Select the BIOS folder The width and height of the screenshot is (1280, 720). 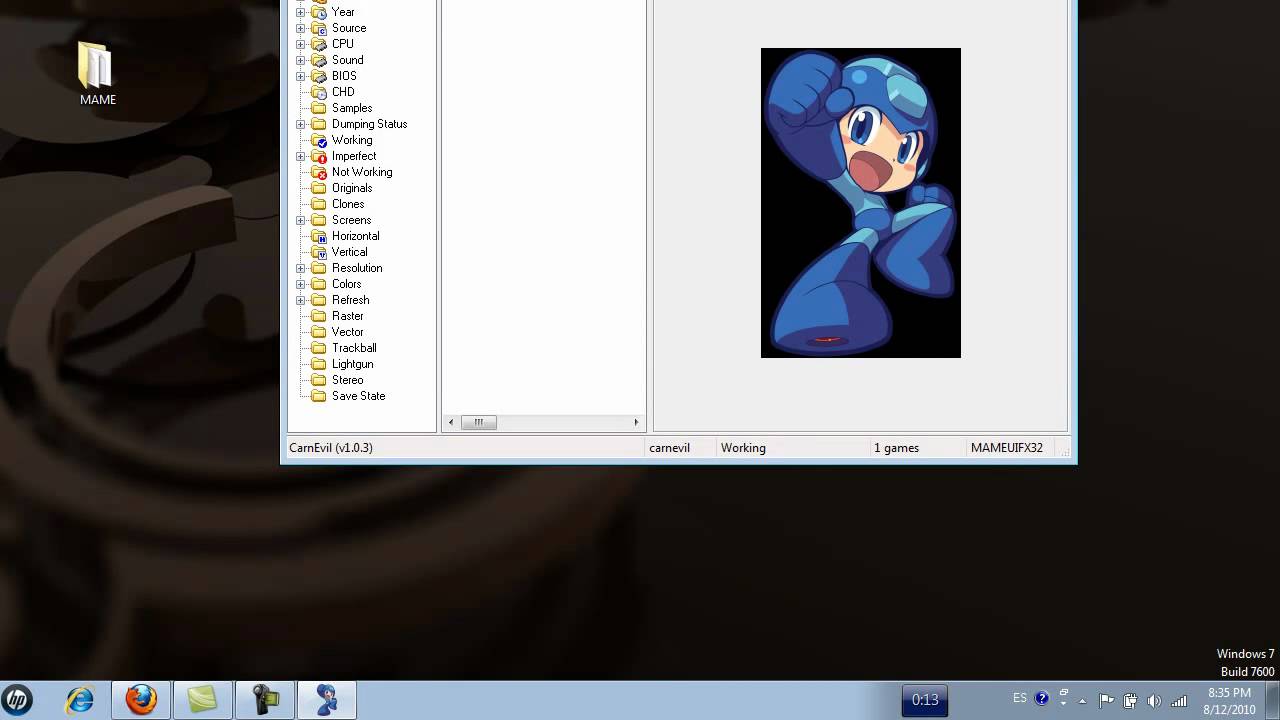click(x=334, y=76)
